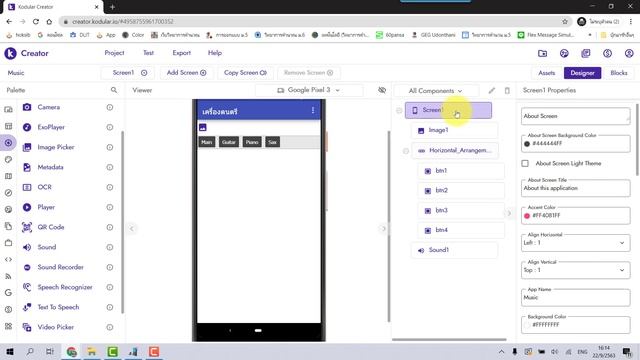Open the Kodular Creator logo

click(10, 53)
